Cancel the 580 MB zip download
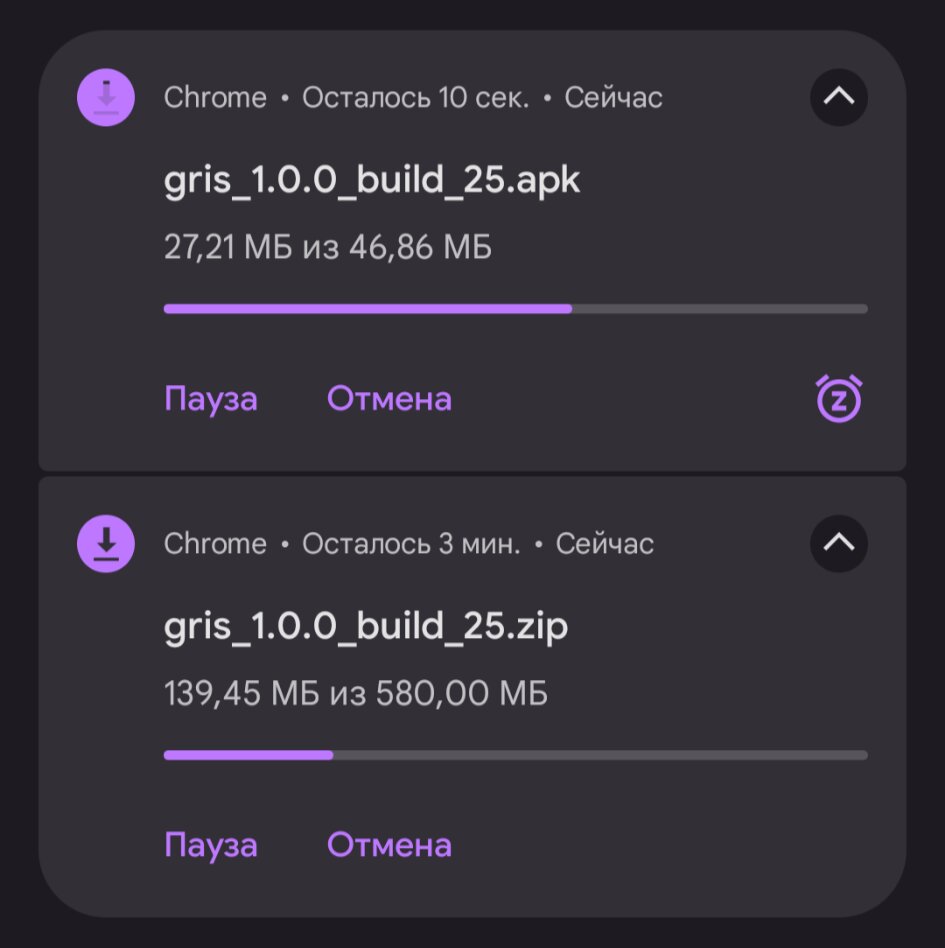The image size is (945, 948). (389, 845)
